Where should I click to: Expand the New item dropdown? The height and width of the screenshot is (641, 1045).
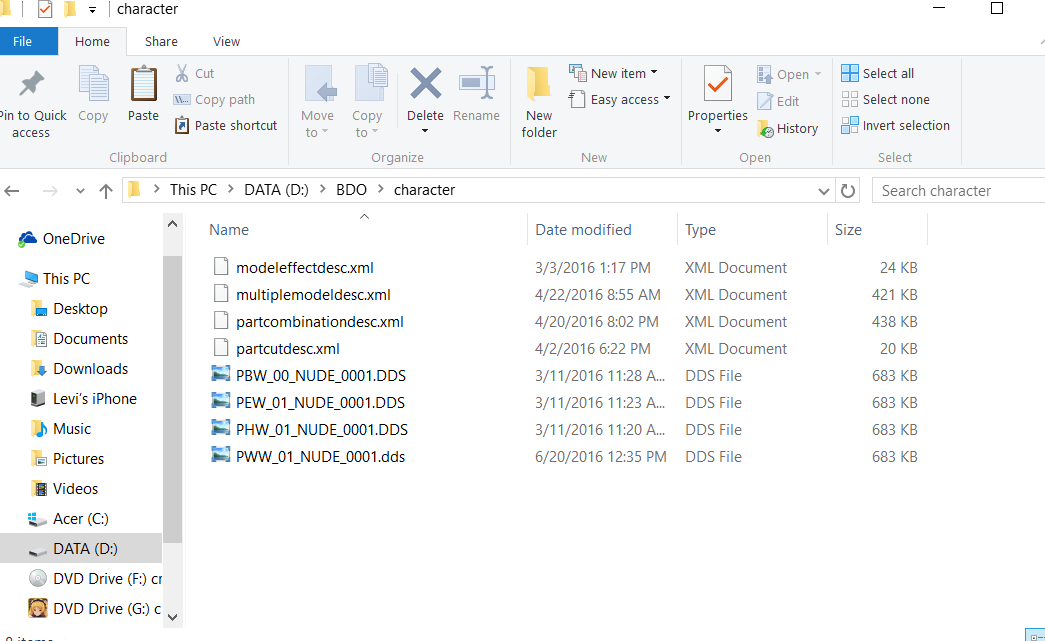[613, 73]
